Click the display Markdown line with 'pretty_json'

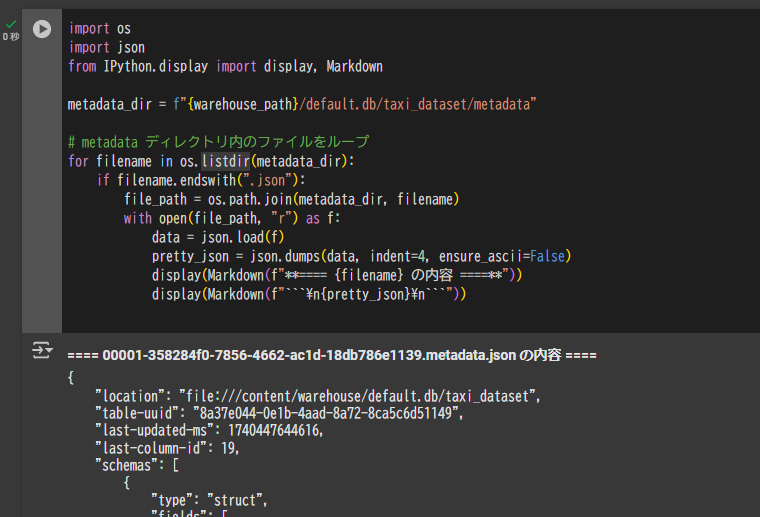click(309, 294)
